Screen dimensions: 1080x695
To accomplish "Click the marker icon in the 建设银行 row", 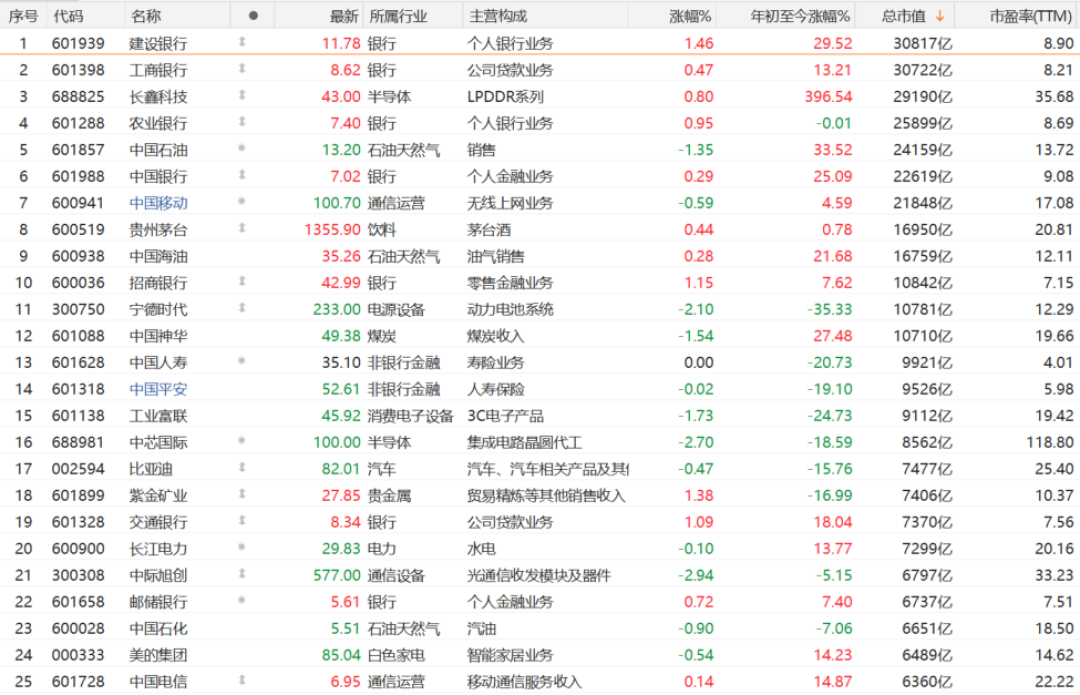I will click(x=242, y=43).
